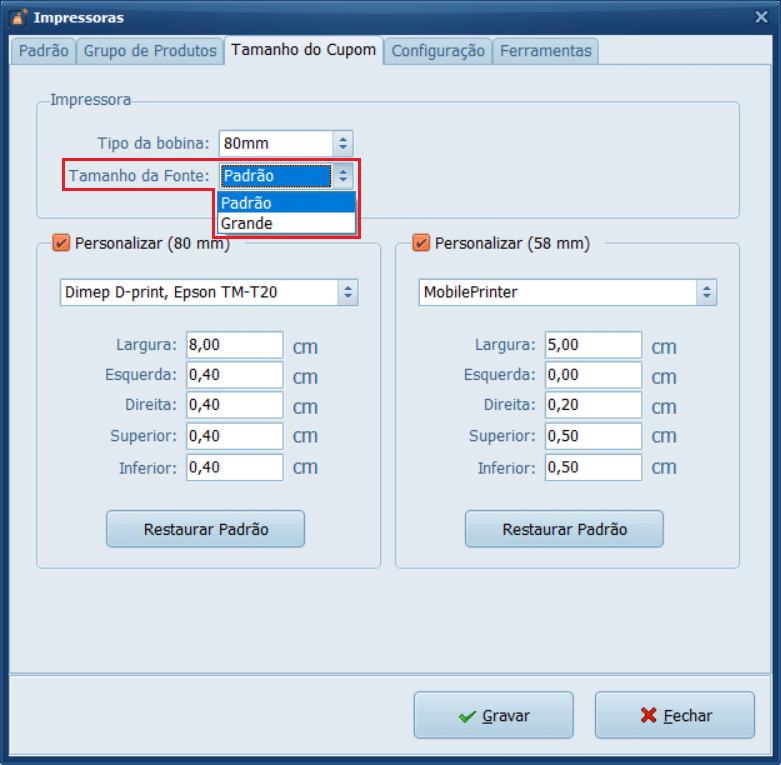Click the Impressoras app icon in title bar
Screen dimensions: 781x765
click(x=18, y=17)
